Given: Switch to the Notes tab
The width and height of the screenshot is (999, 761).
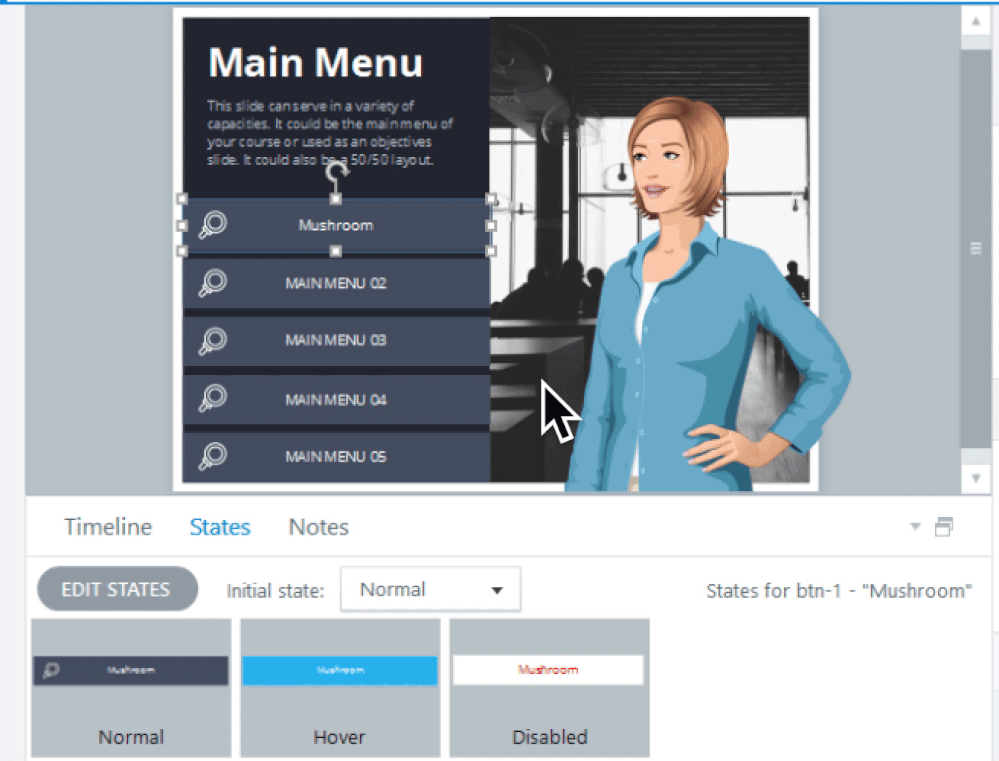Looking at the screenshot, I should click(319, 527).
